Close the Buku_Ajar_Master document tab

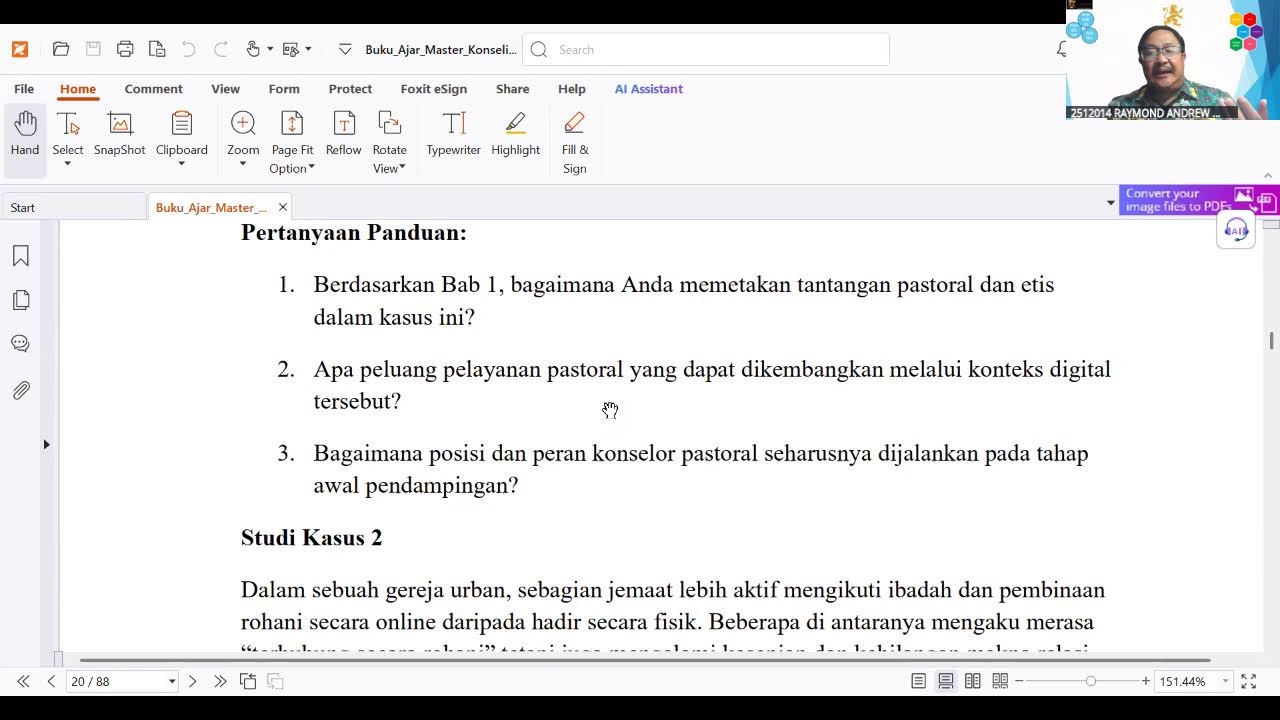point(283,207)
